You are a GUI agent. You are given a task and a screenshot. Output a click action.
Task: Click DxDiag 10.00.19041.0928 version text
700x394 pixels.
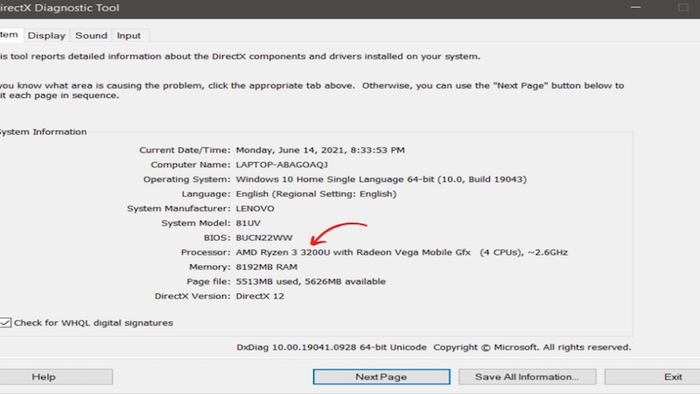point(331,347)
